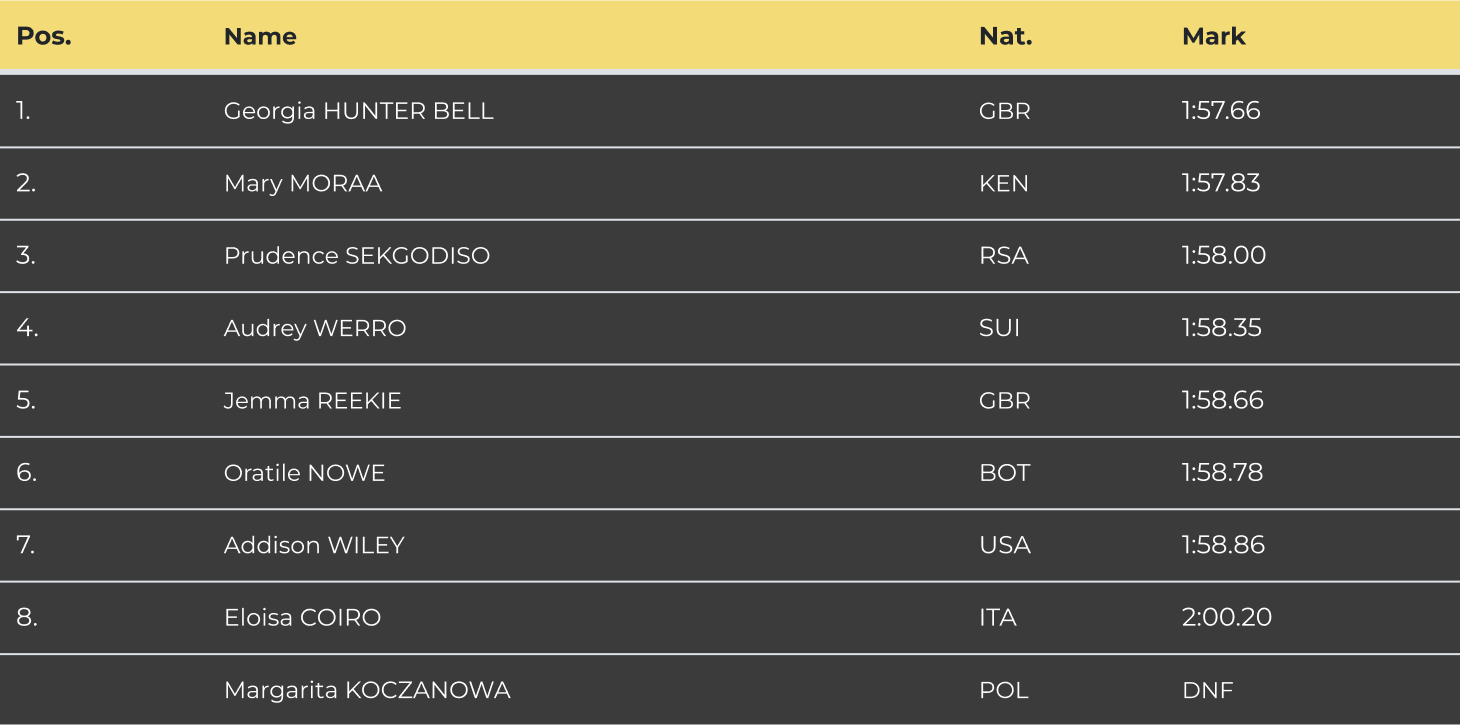Open athlete Georgia HUNTER BELL

pyautogui.click(x=358, y=111)
